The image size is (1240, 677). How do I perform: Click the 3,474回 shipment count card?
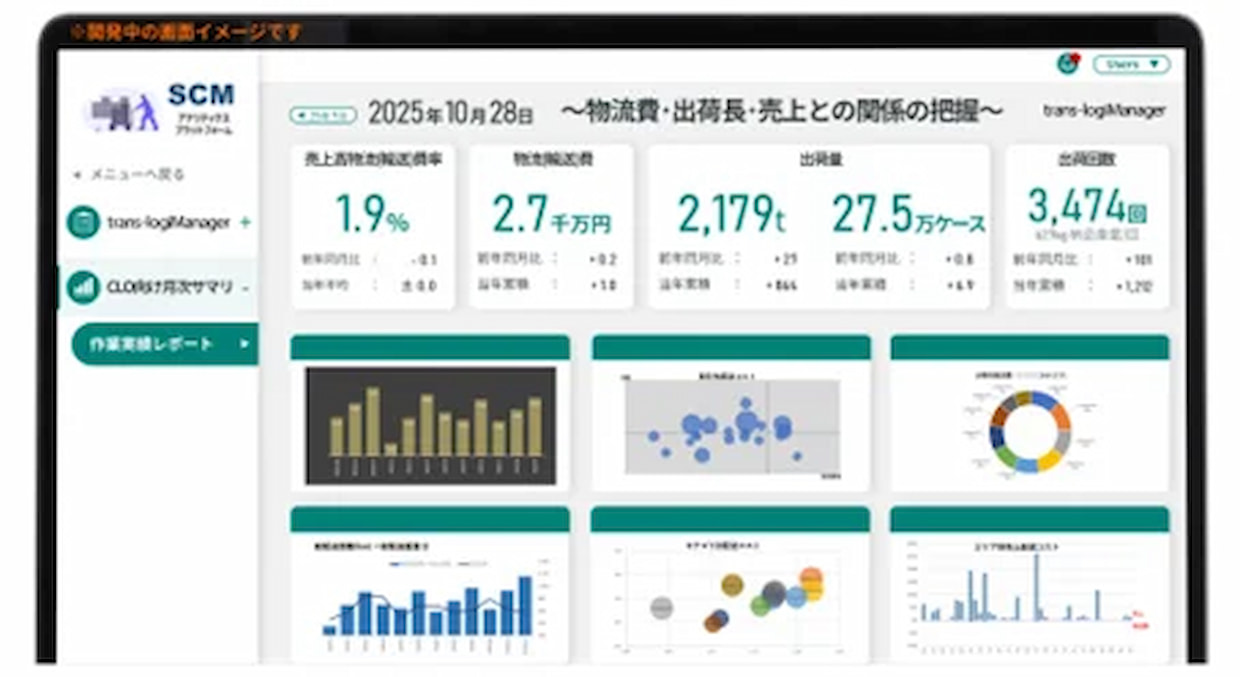tap(1086, 226)
